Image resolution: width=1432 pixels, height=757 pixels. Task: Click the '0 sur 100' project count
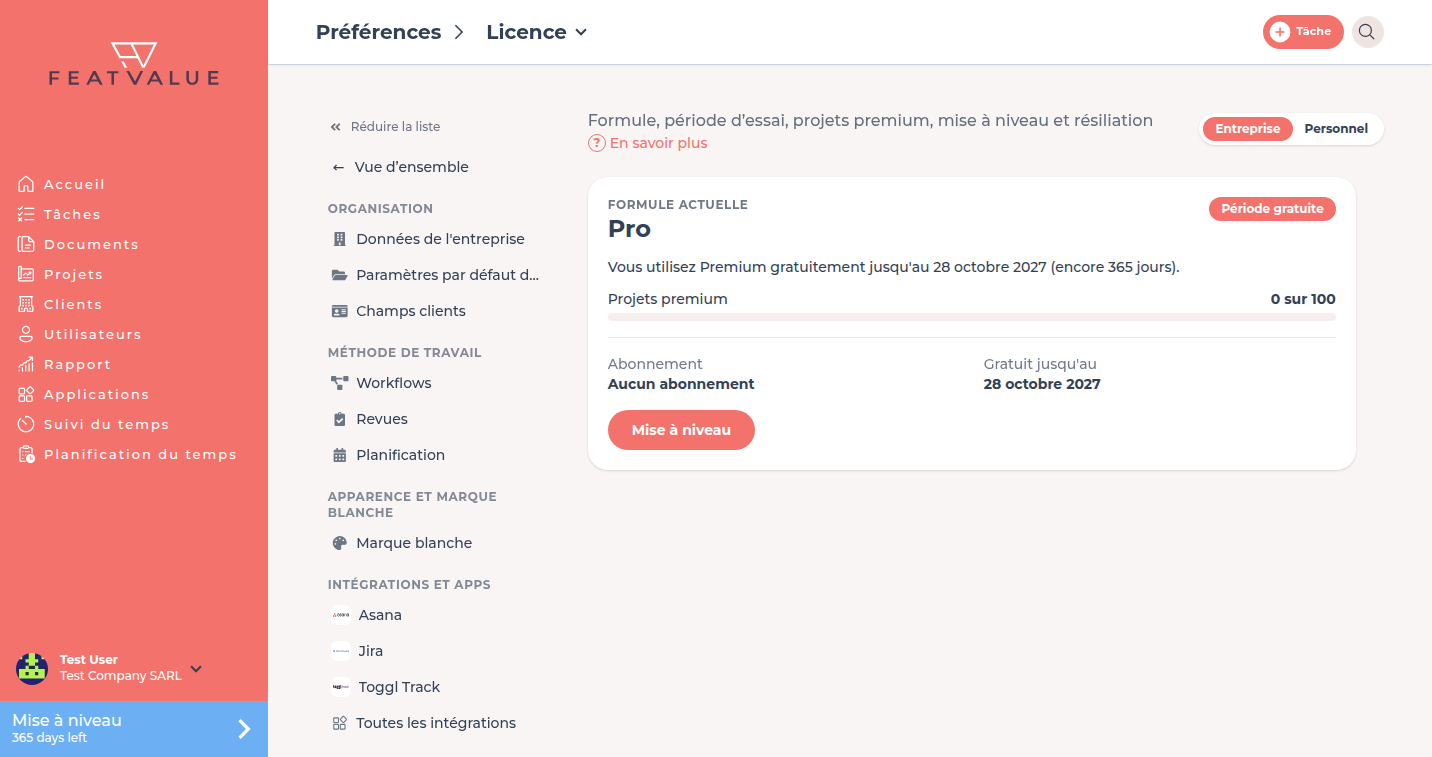[x=1303, y=299]
